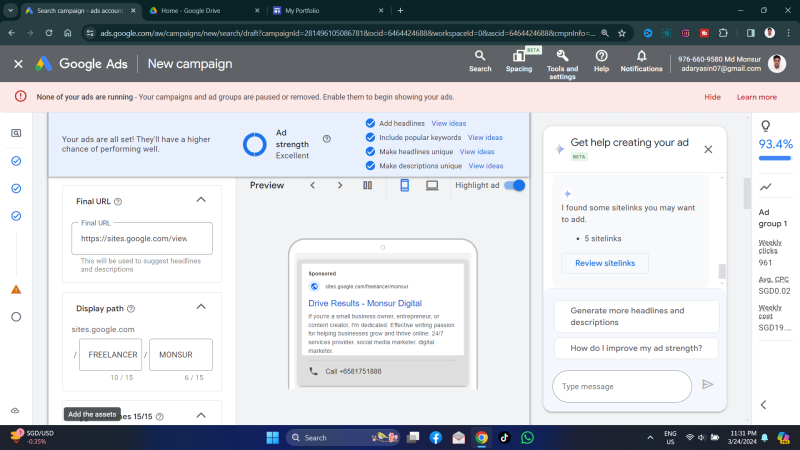Open the lightbulb optimization score icon
Screen dimensions: 800x450
[765, 126]
